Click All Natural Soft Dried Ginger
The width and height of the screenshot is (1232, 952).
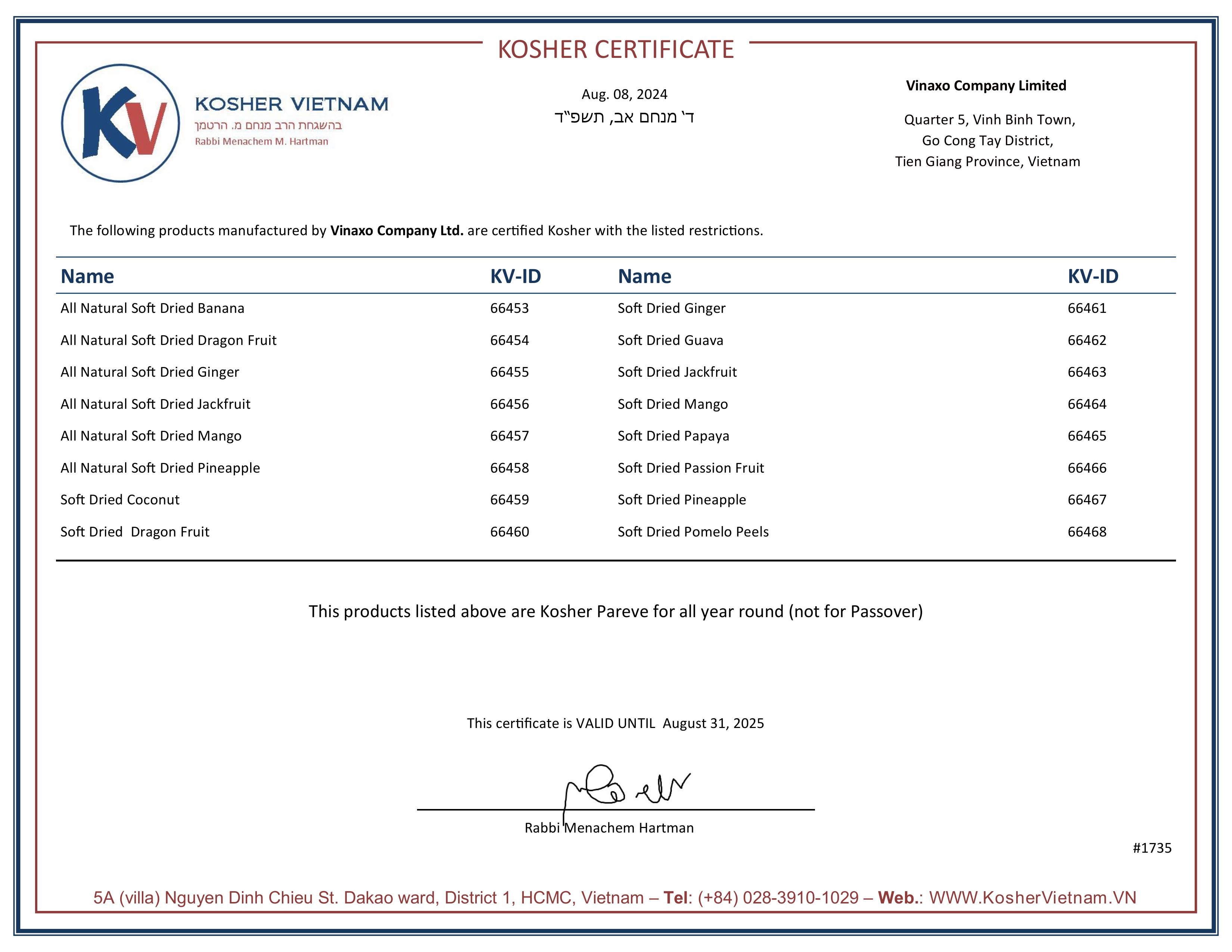[150, 372]
